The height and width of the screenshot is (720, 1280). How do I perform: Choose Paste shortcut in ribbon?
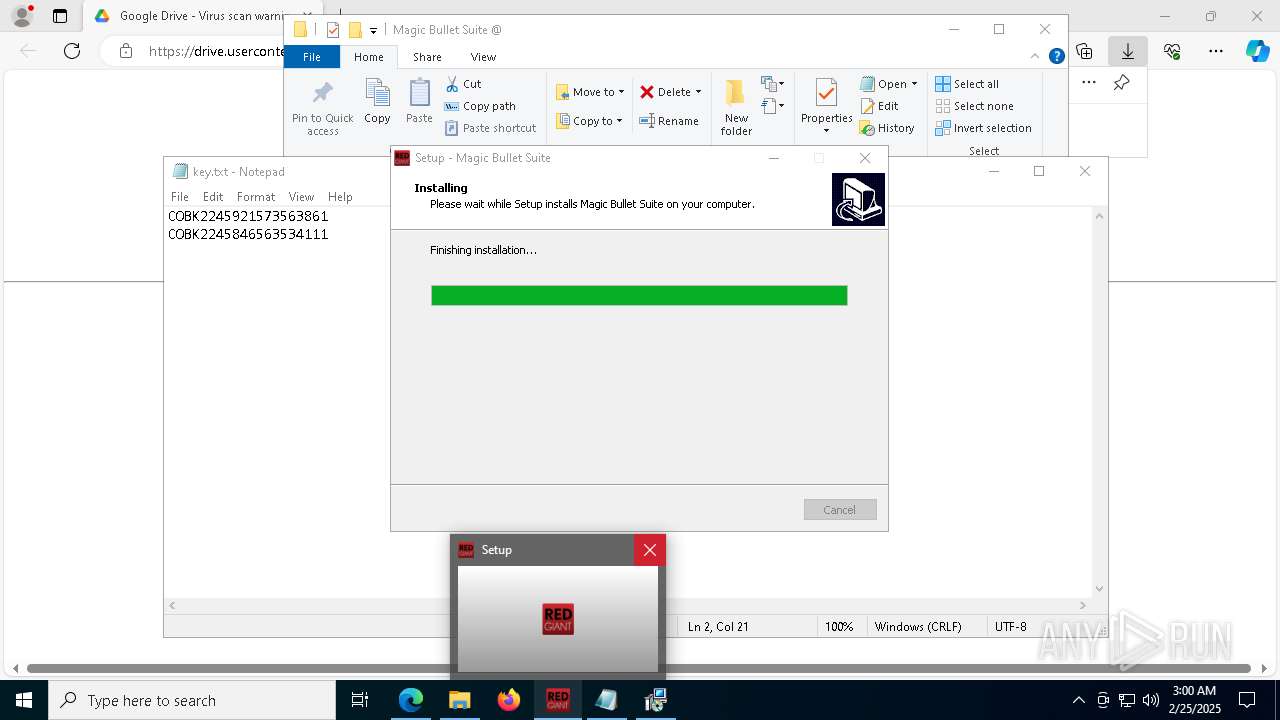click(x=490, y=128)
